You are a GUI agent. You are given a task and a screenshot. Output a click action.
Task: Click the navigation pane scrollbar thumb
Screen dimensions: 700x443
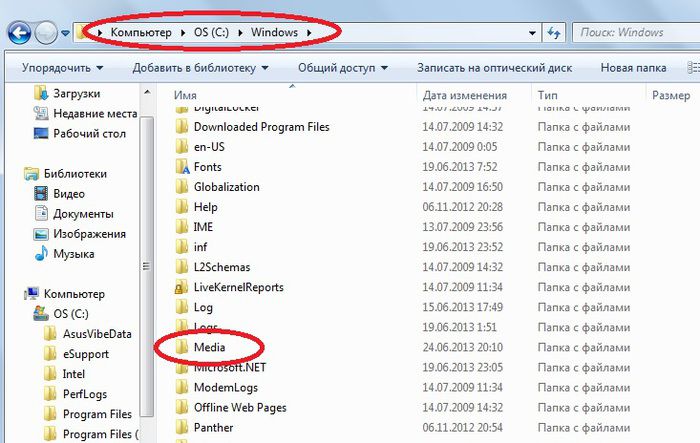coord(146,266)
